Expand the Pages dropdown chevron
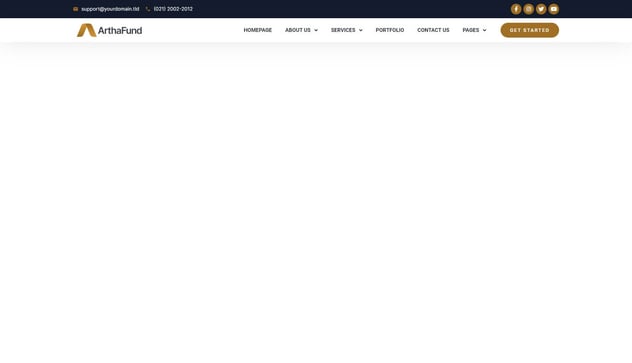The height and width of the screenshot is (363, 632). (x=484, y=30)
